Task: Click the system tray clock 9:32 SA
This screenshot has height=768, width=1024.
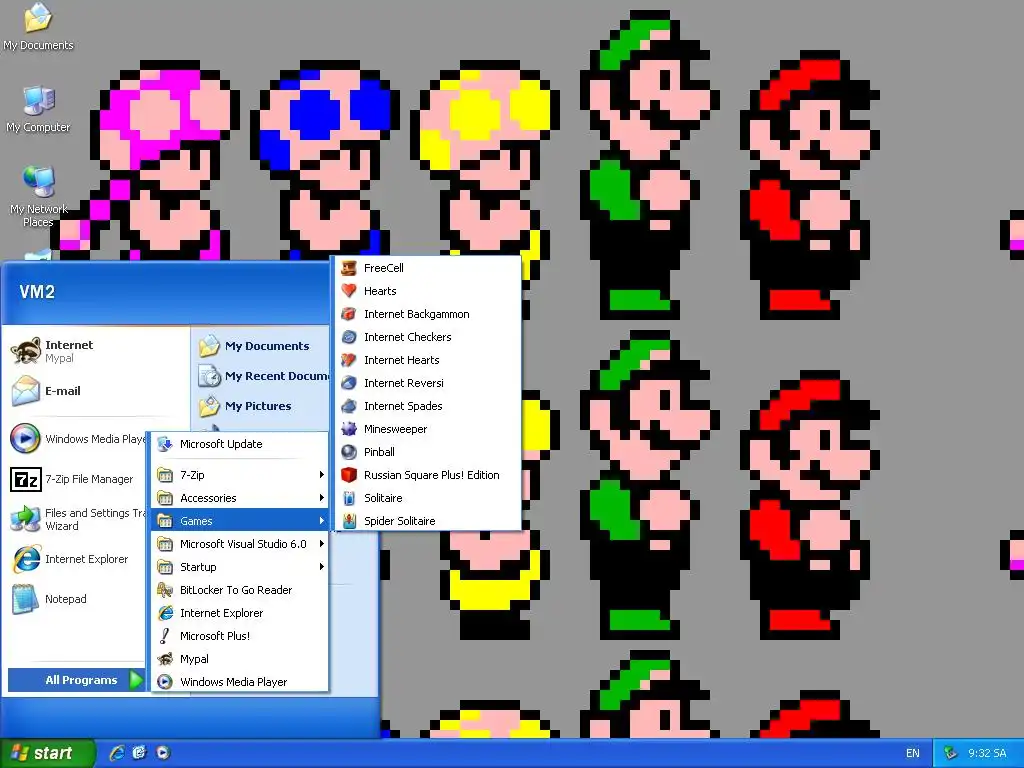Action: pos(987,753)
